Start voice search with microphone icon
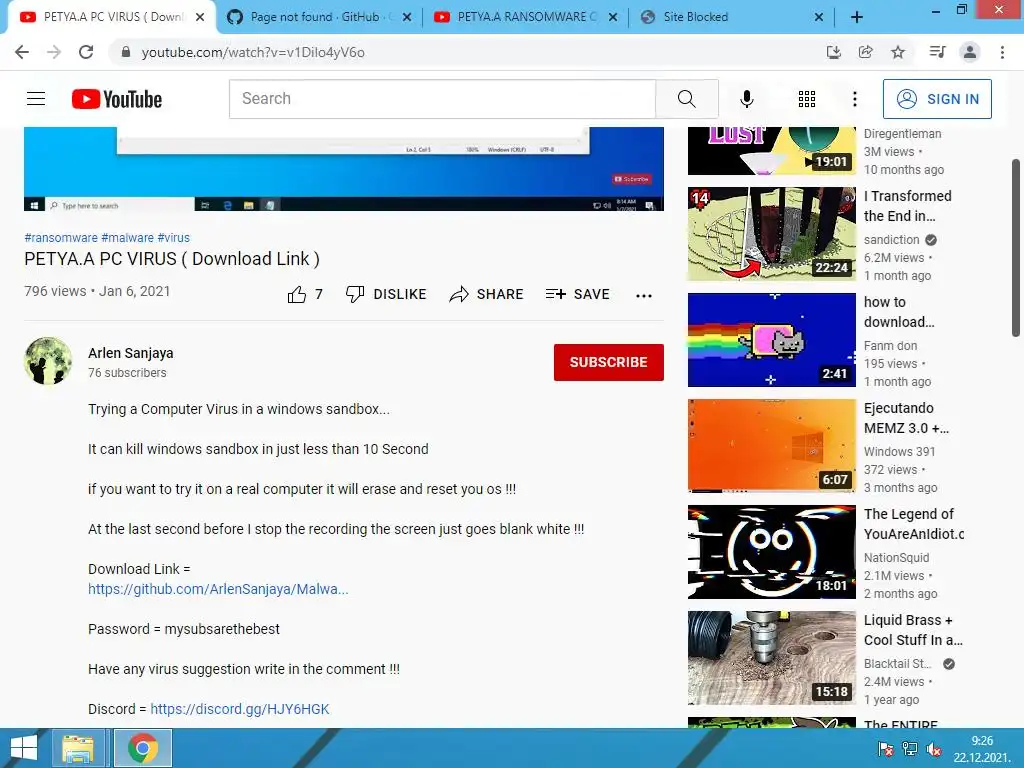Viewport: 1024px width, 768px height. click(x=746, y=99)
